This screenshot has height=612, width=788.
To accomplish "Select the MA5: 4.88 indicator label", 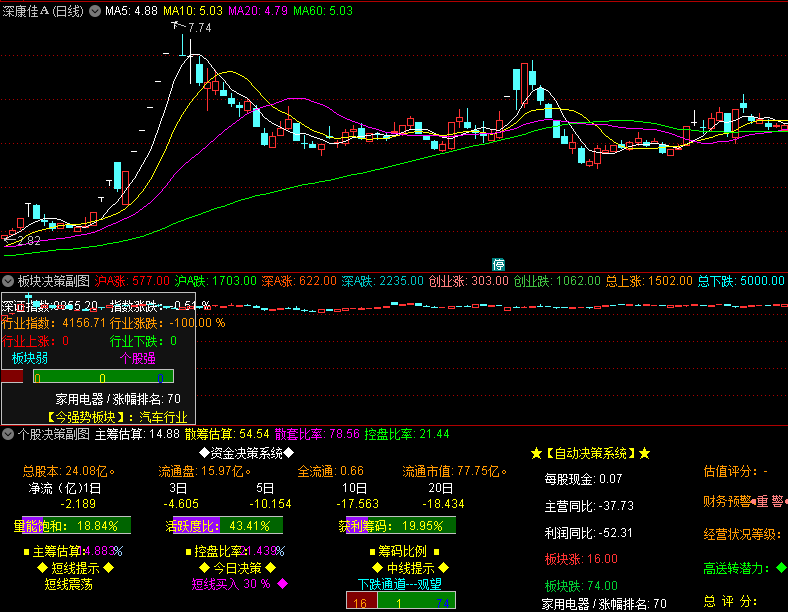I will pos(131,11).
